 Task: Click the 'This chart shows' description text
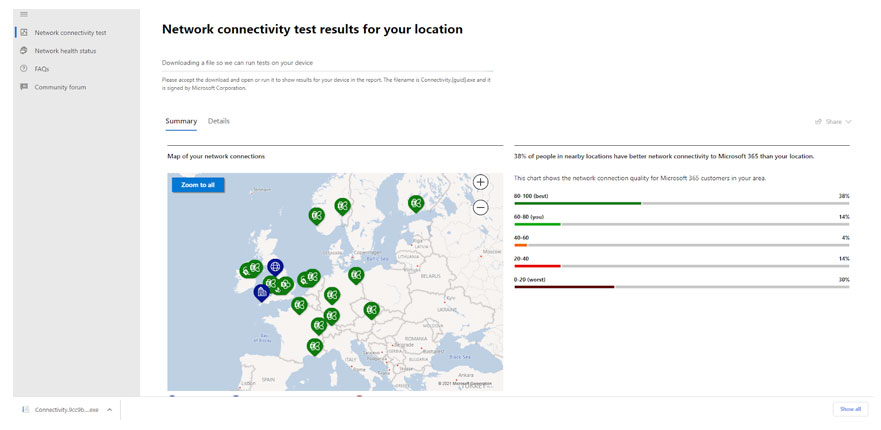[x=640, y=178]
